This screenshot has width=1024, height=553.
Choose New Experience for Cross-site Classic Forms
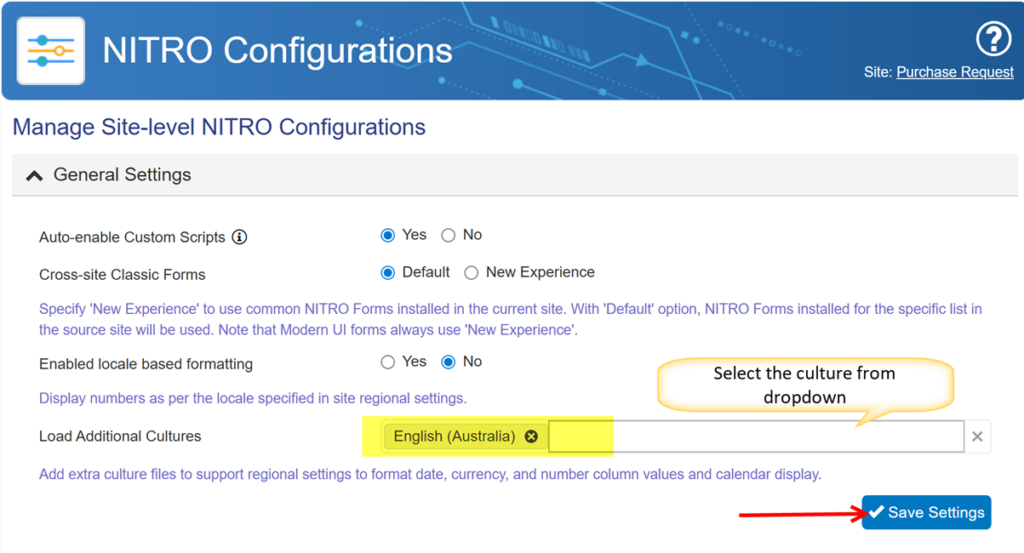coord(472,273)
